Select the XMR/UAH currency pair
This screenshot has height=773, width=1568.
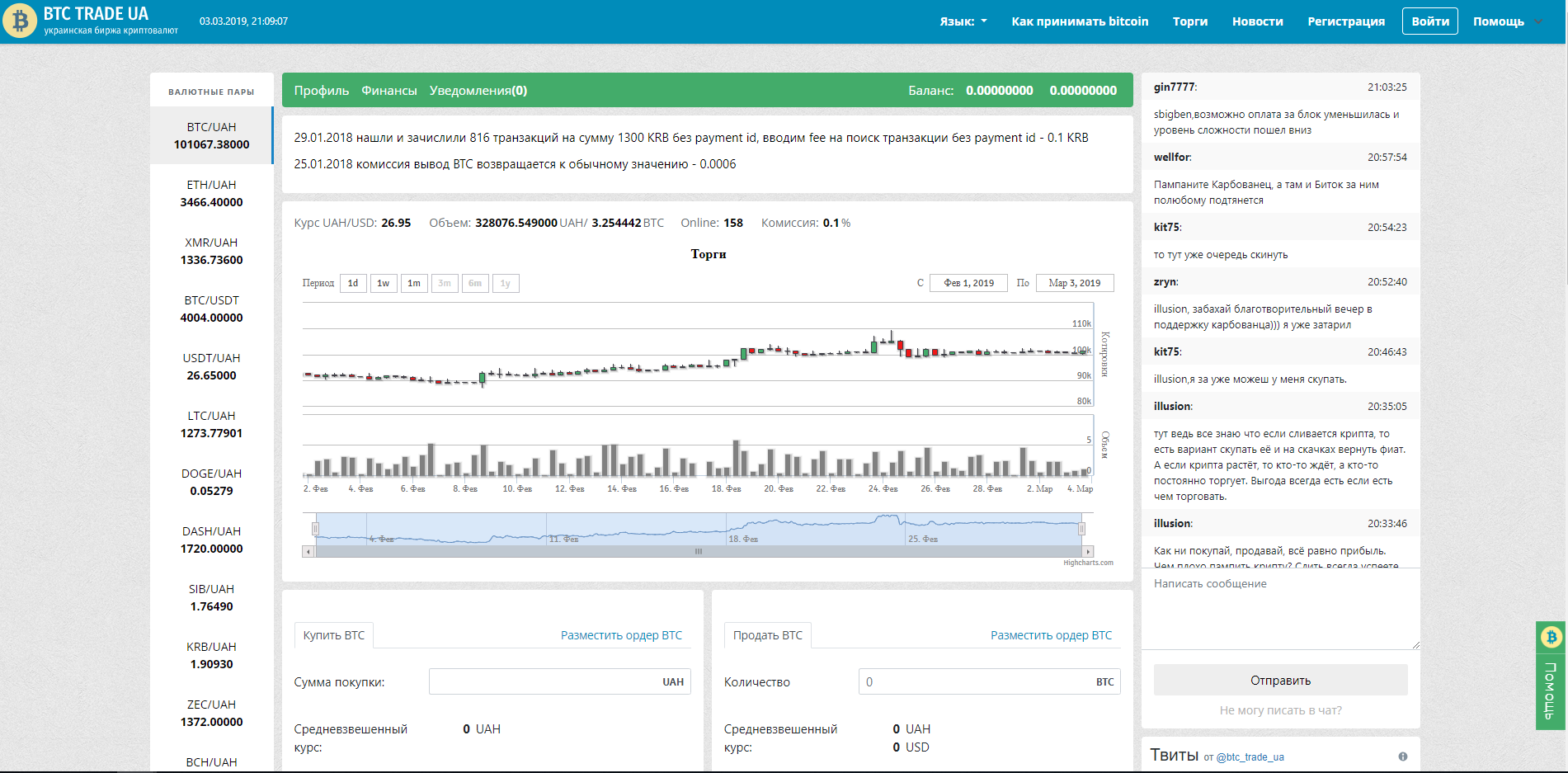pos(211,251)
